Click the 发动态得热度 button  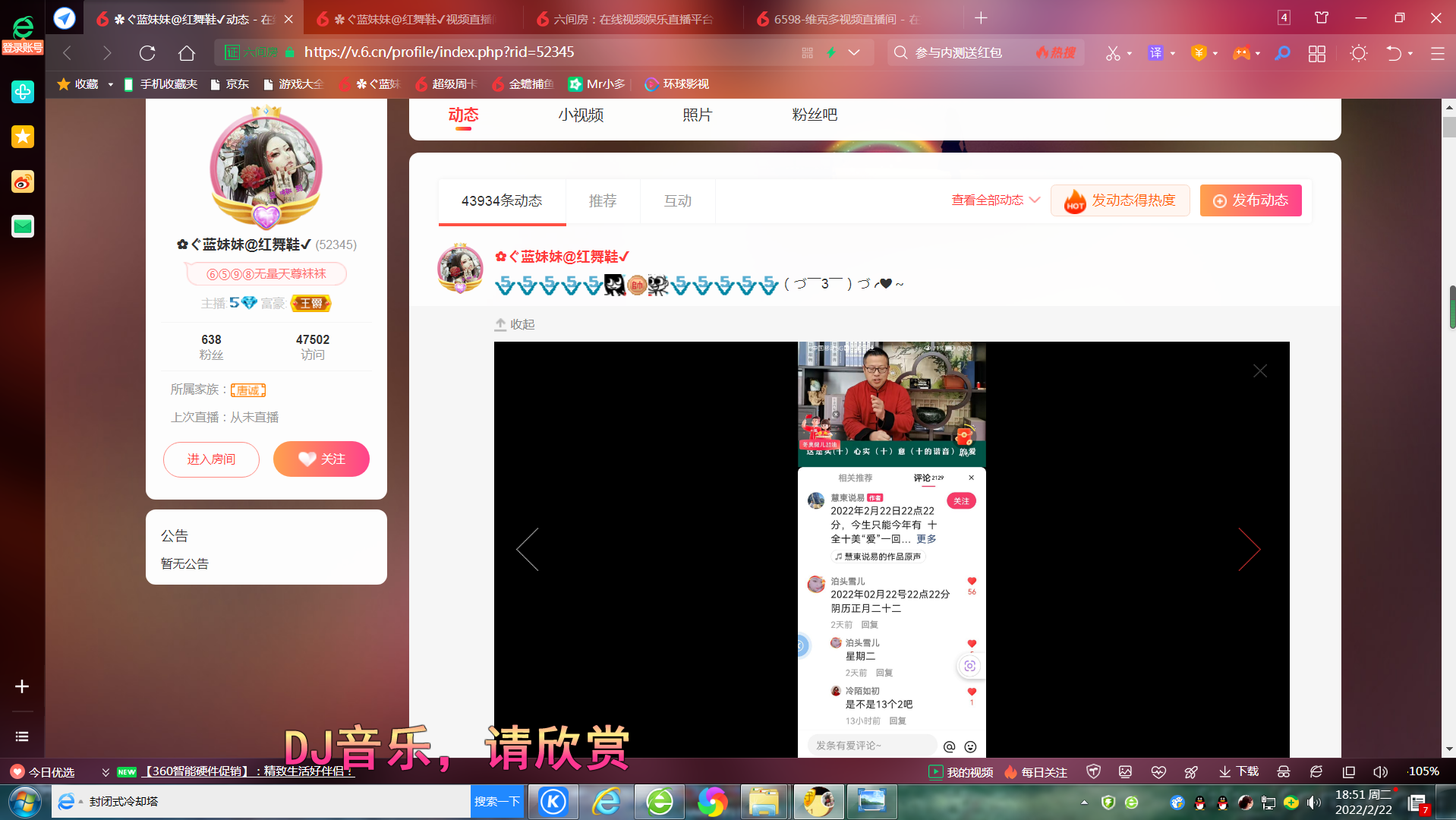coord(1120,200)
